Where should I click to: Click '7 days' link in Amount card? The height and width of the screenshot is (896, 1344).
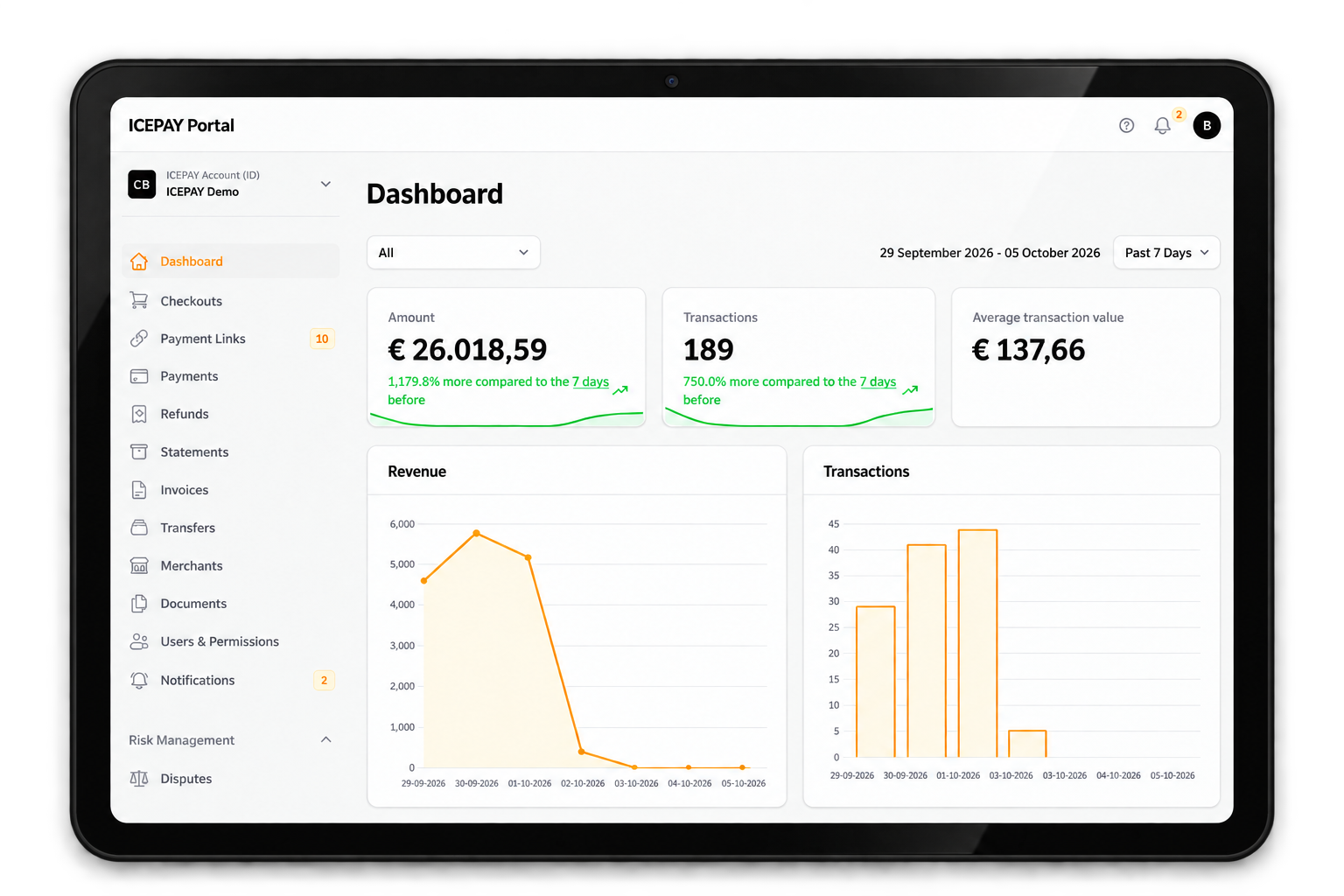click(591, 381)
